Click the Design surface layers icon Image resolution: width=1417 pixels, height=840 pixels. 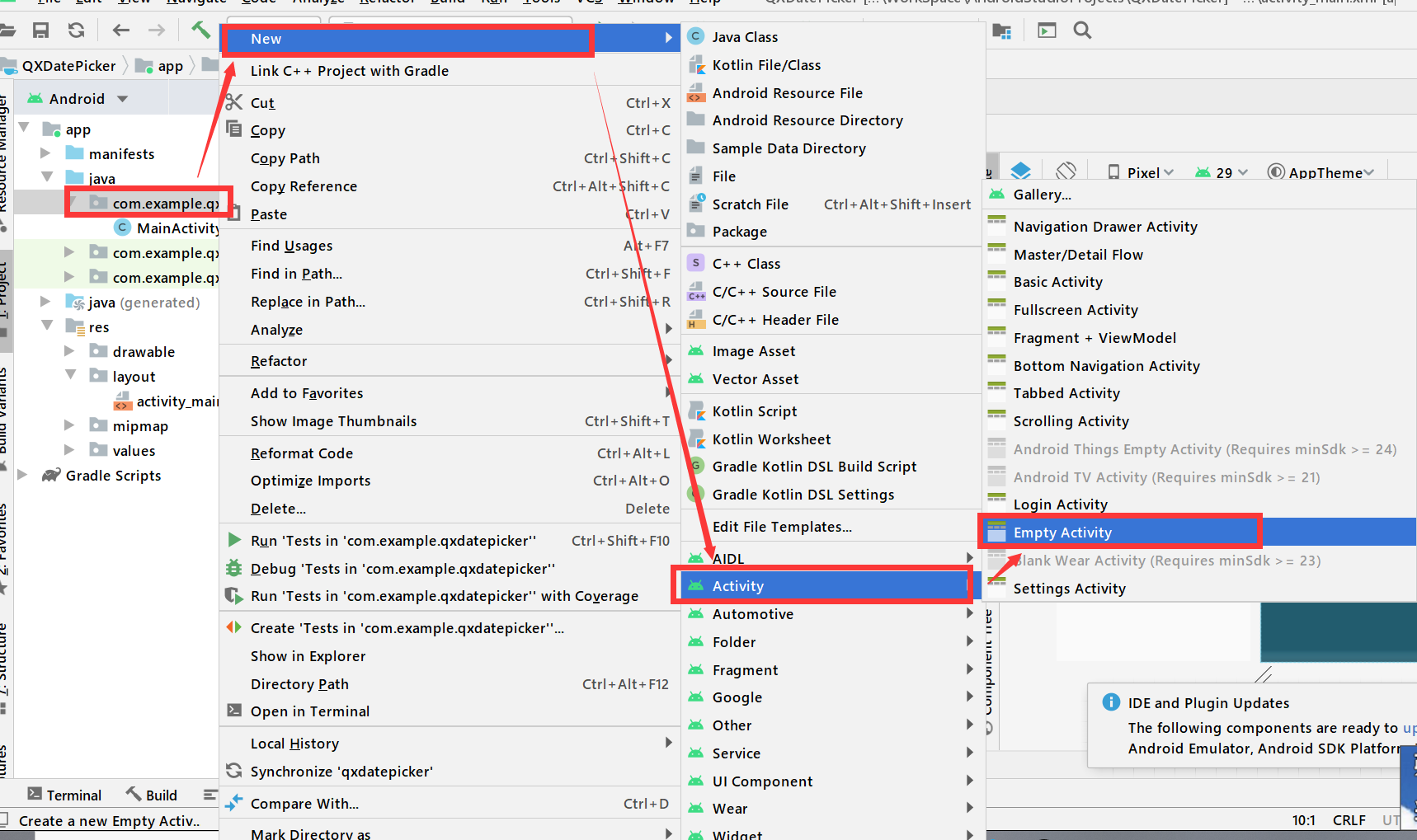(x=1021, y=171)
